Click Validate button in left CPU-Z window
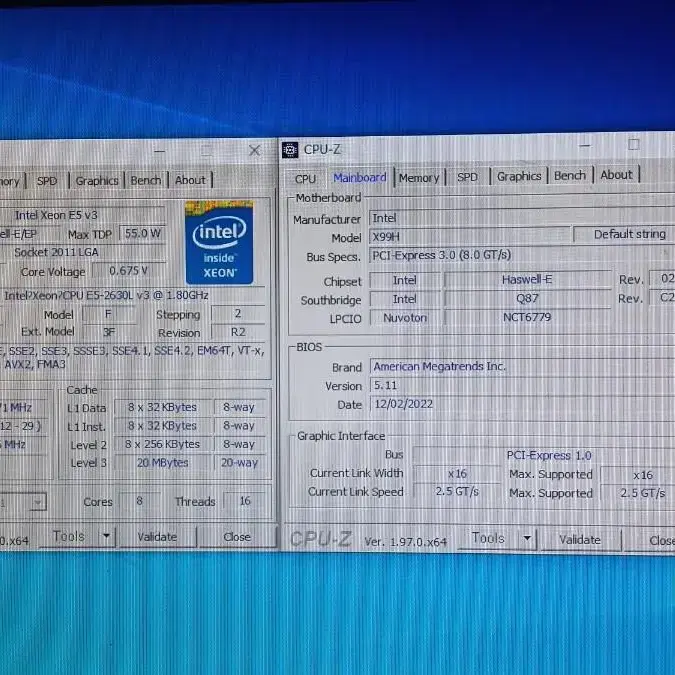 tap(157, 537)
